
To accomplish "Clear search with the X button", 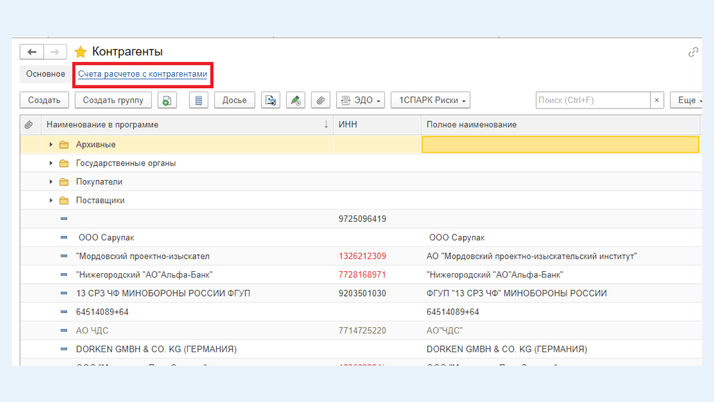I will click(657, 100).
